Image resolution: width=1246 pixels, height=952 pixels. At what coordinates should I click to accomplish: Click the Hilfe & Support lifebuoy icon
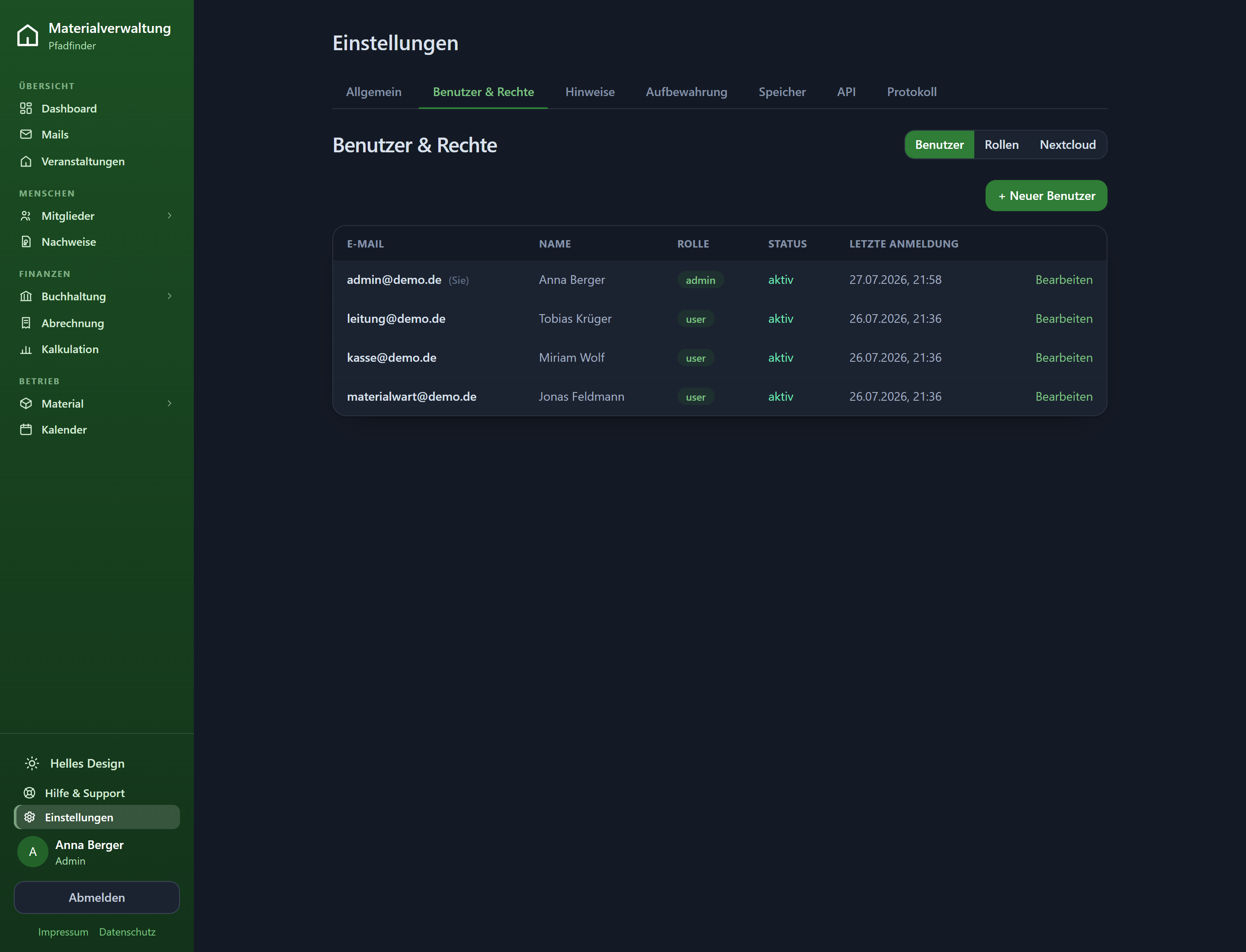(29, 793)
